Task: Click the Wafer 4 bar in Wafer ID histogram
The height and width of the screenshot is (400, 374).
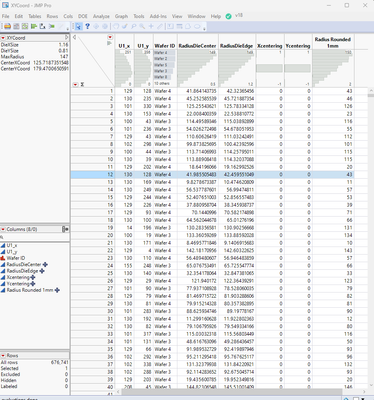Action: point(164,53)
